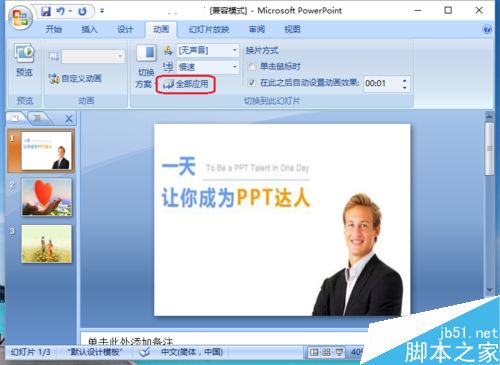Open the 切换方案 transition gallery

pyautogui.click(x=146, y=66)
